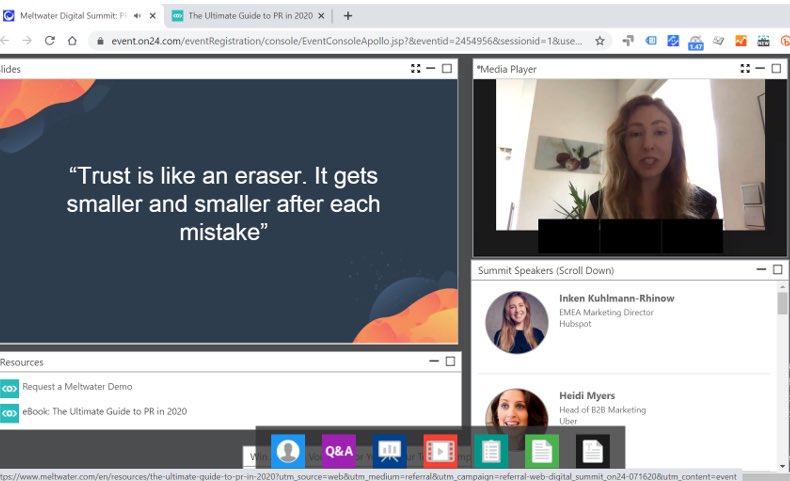Click the first browser extension icon
Viewport: 790px width, 481px height.
628,41
